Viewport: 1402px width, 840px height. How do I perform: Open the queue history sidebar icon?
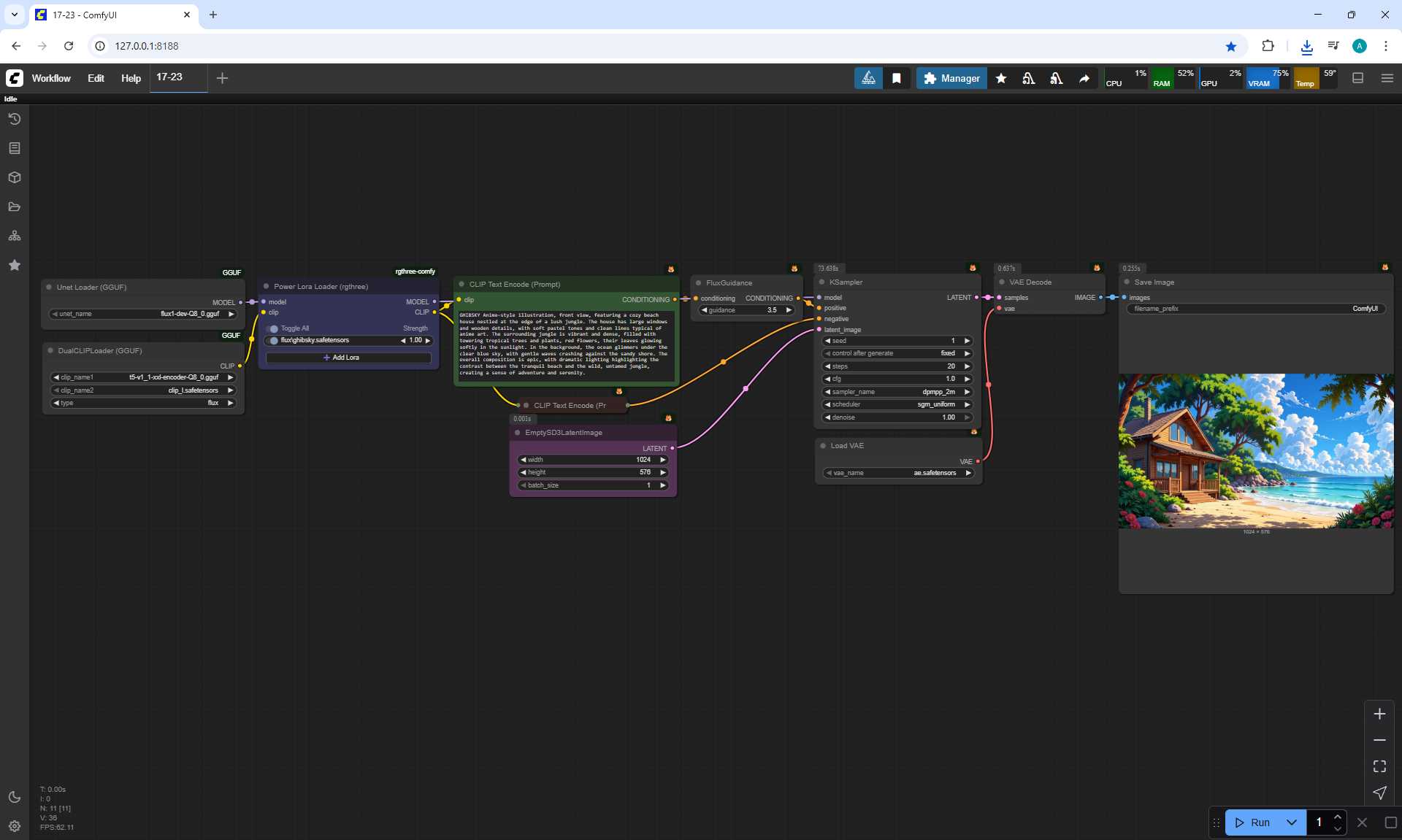[x=15, y=119]
